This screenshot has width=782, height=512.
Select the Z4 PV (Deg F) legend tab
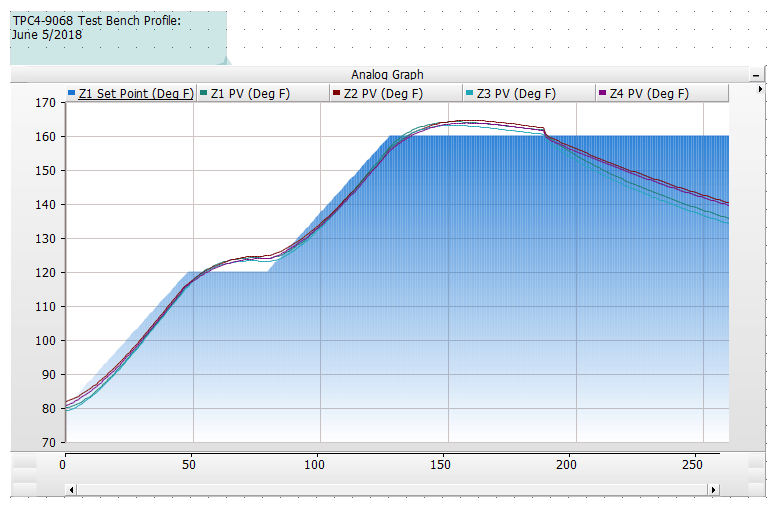662,93
